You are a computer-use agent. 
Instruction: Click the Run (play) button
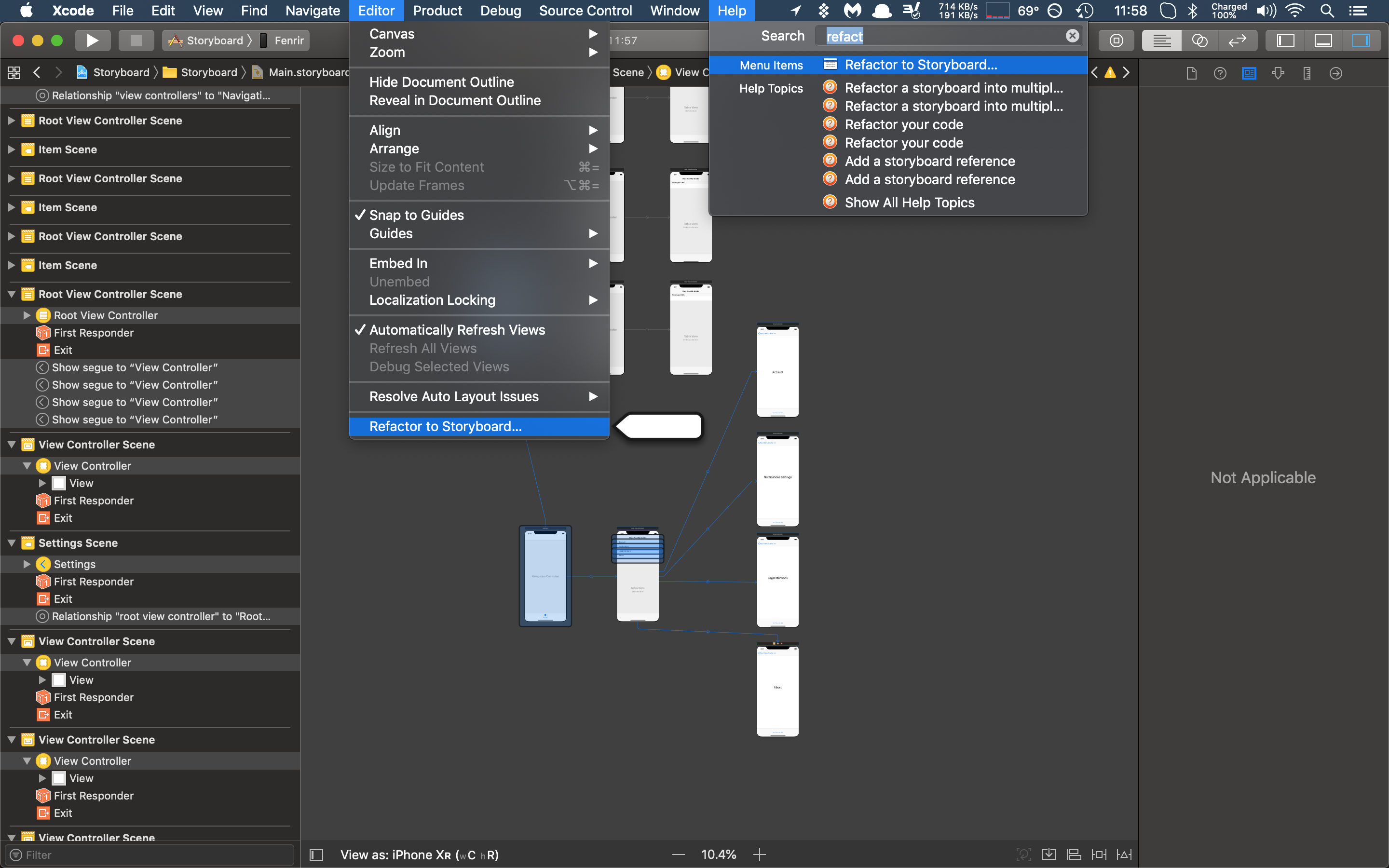[x=92, y=40]
